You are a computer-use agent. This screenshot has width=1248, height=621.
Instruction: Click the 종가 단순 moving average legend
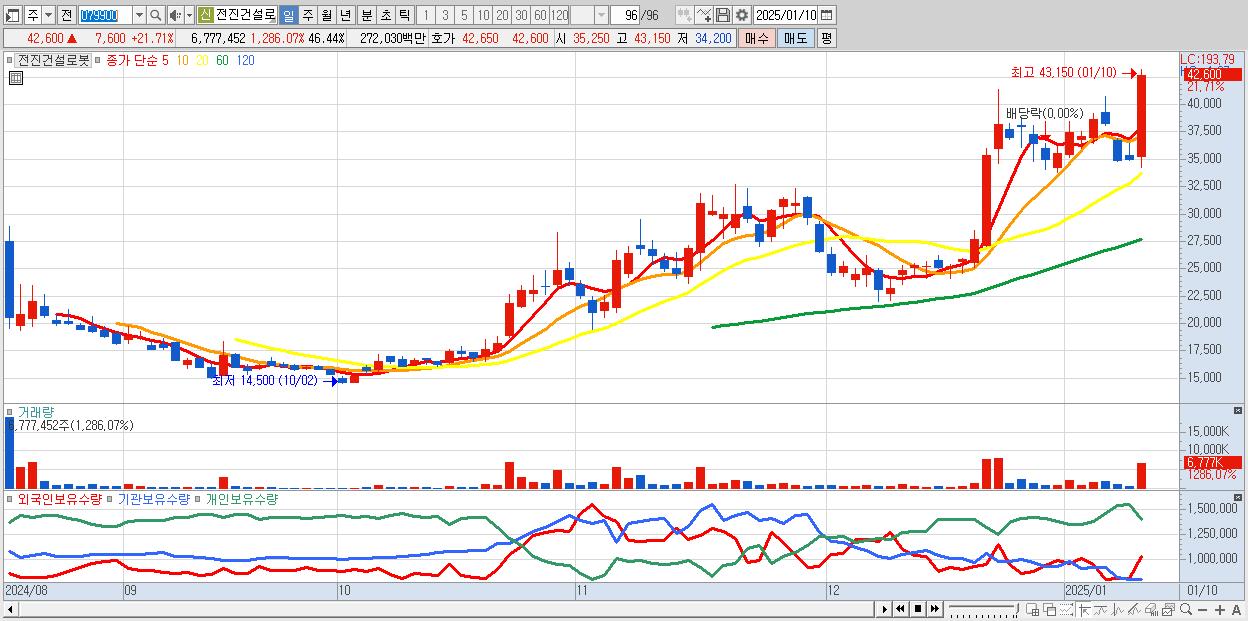132,60
